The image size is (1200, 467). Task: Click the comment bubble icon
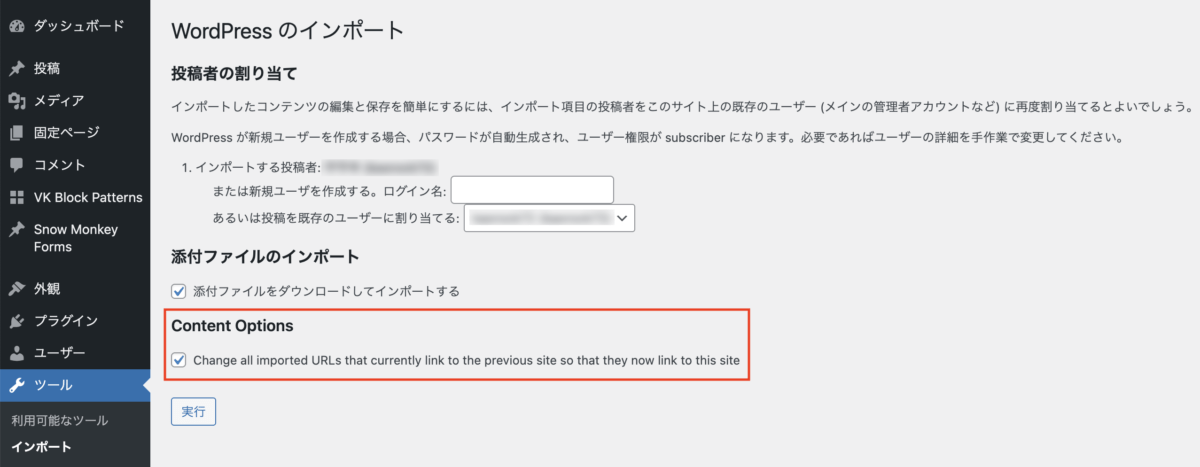pos(16,165)
